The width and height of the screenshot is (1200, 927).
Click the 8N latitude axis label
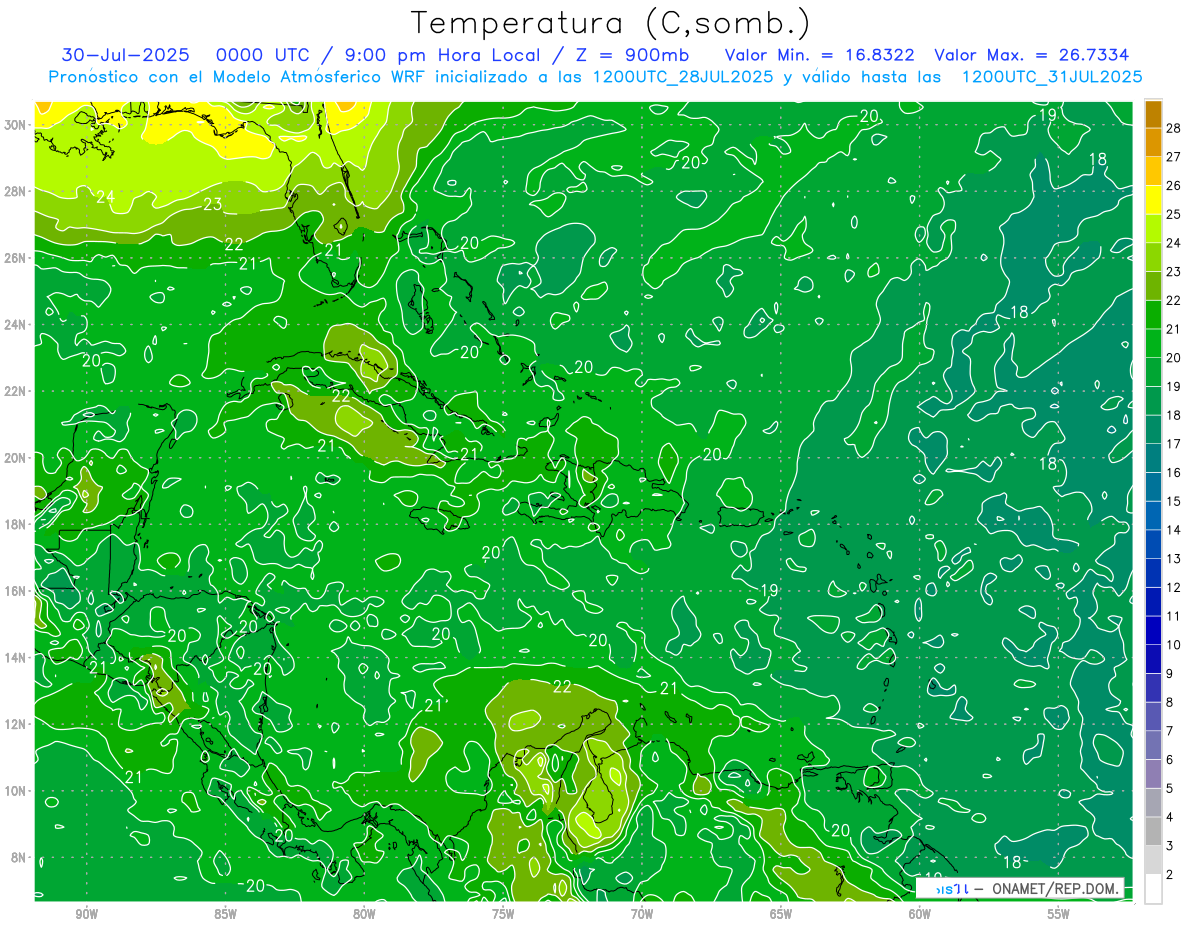tap(20, 857)
